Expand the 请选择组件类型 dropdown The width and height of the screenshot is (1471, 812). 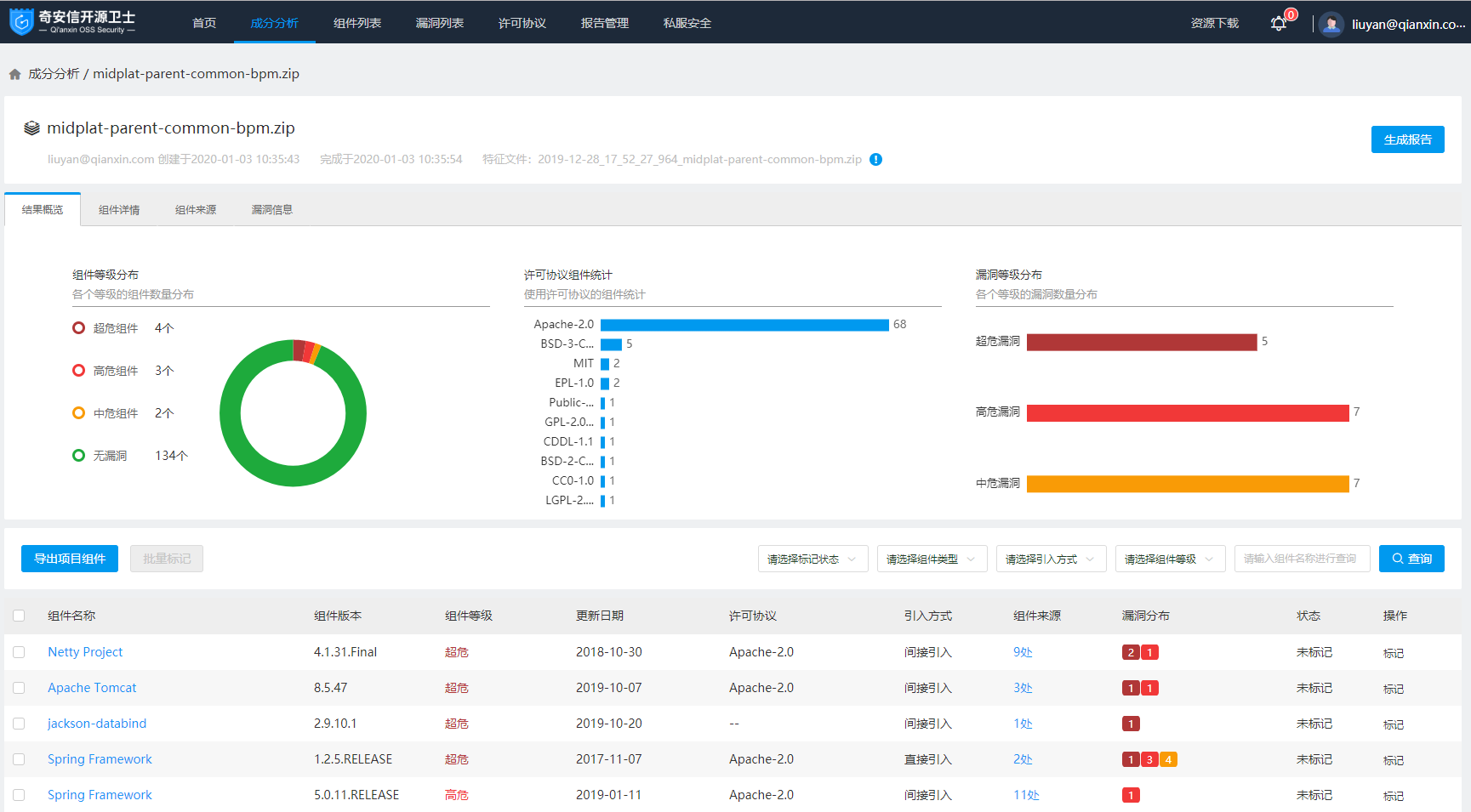(932, 559)
